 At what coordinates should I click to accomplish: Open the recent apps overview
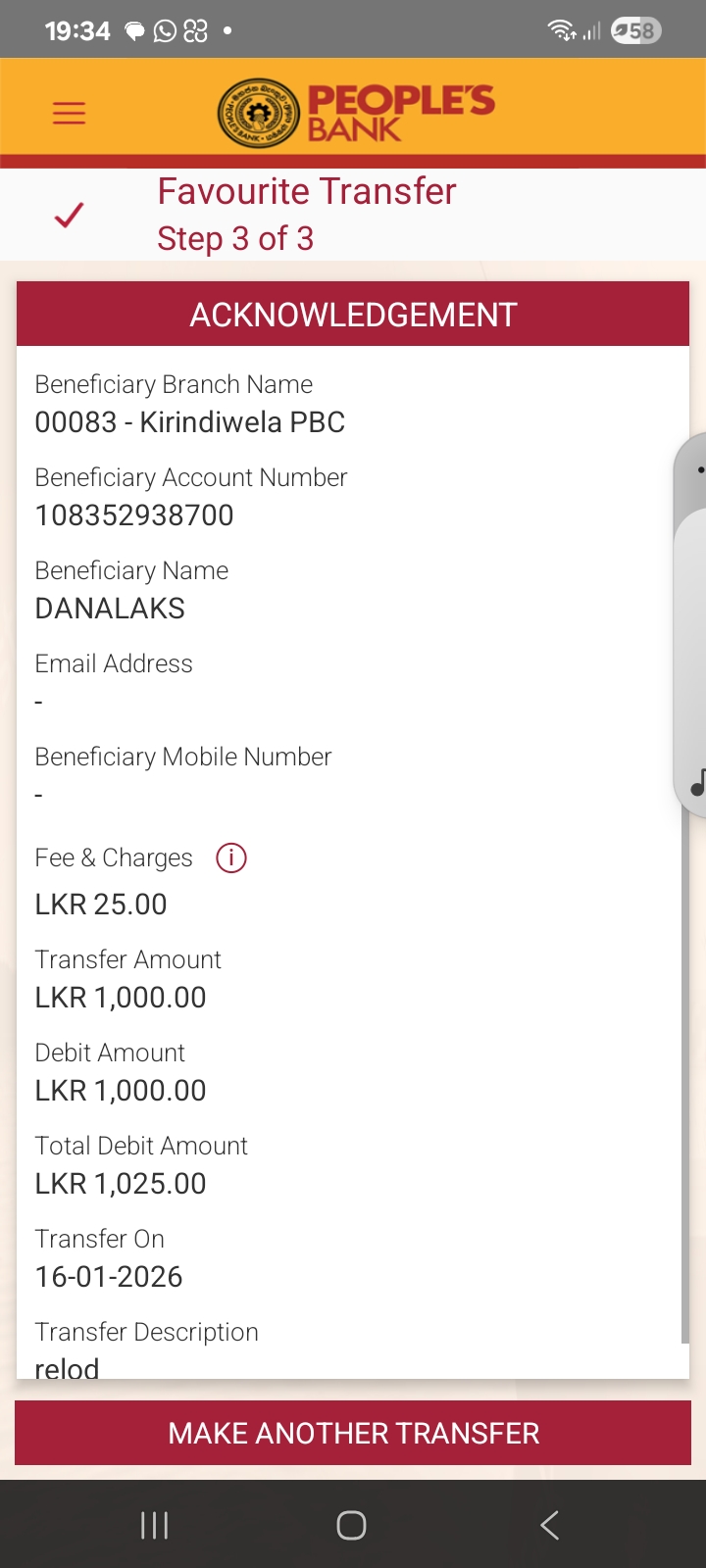pyautogui.click(x=154, y=1525)
